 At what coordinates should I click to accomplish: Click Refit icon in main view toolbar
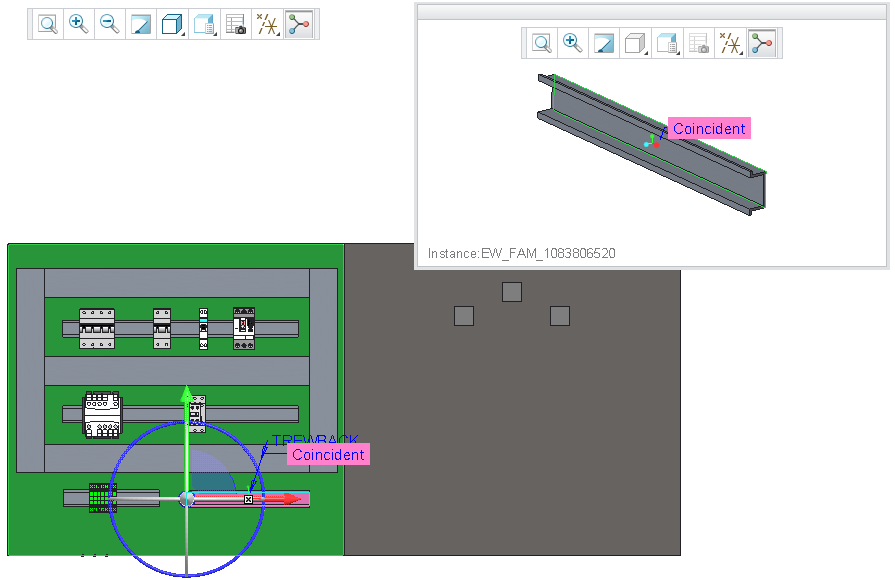point(47,25)
